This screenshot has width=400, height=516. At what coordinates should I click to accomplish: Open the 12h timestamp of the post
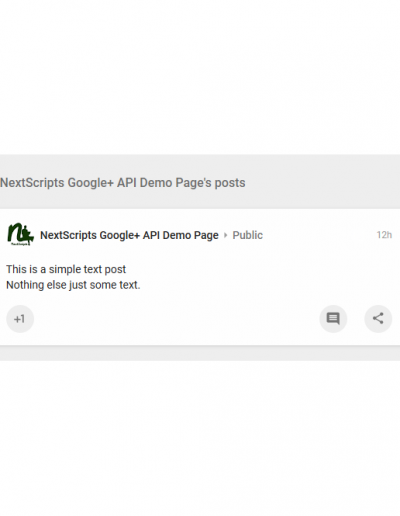pyautogui.click(x=384, y=235)
